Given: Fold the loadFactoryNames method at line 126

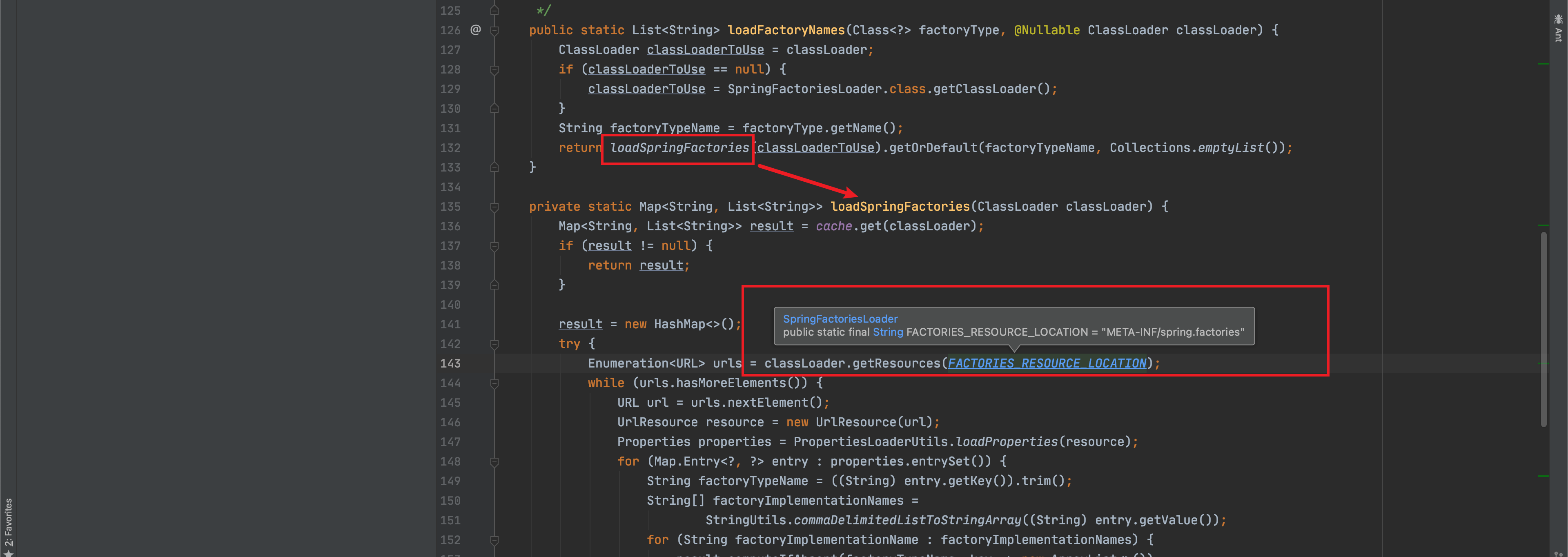Looking at the screenshot, I should (494, 31).
